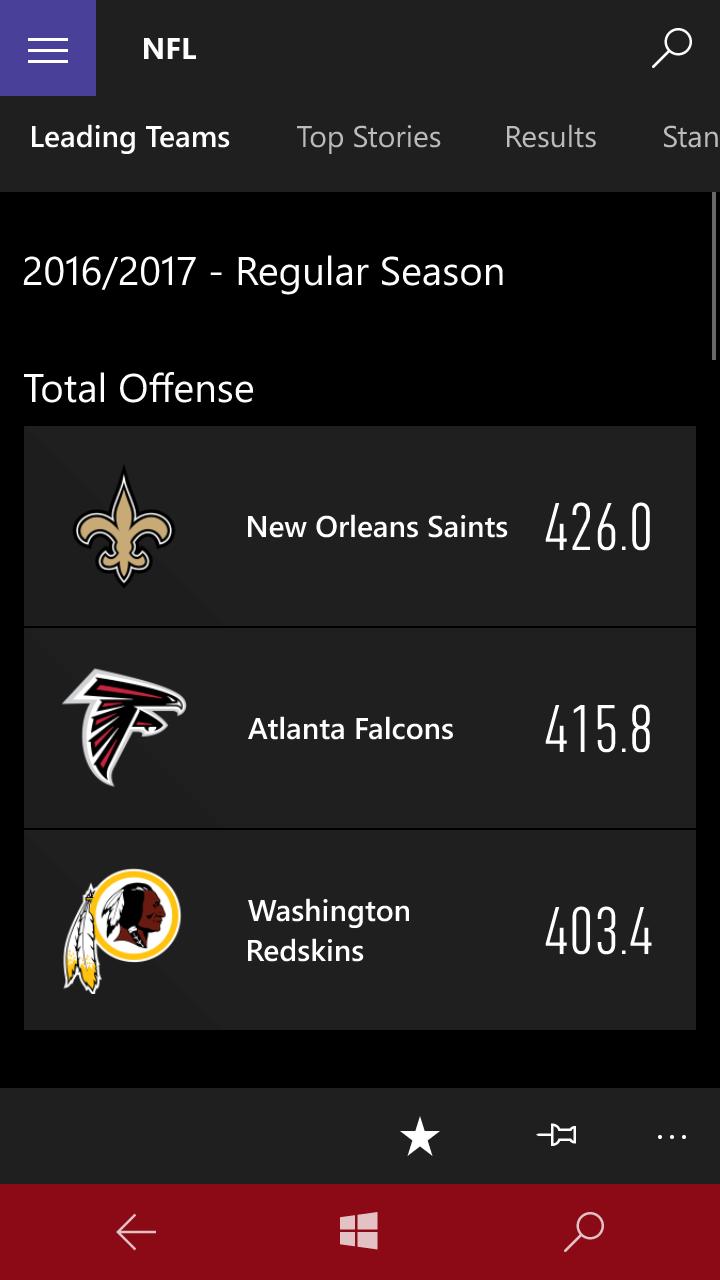This screenshot has height=1280, width=720.
Task: Pin NFL page using pin icon
Action: pyautogui.click(x=556, y=1135)
